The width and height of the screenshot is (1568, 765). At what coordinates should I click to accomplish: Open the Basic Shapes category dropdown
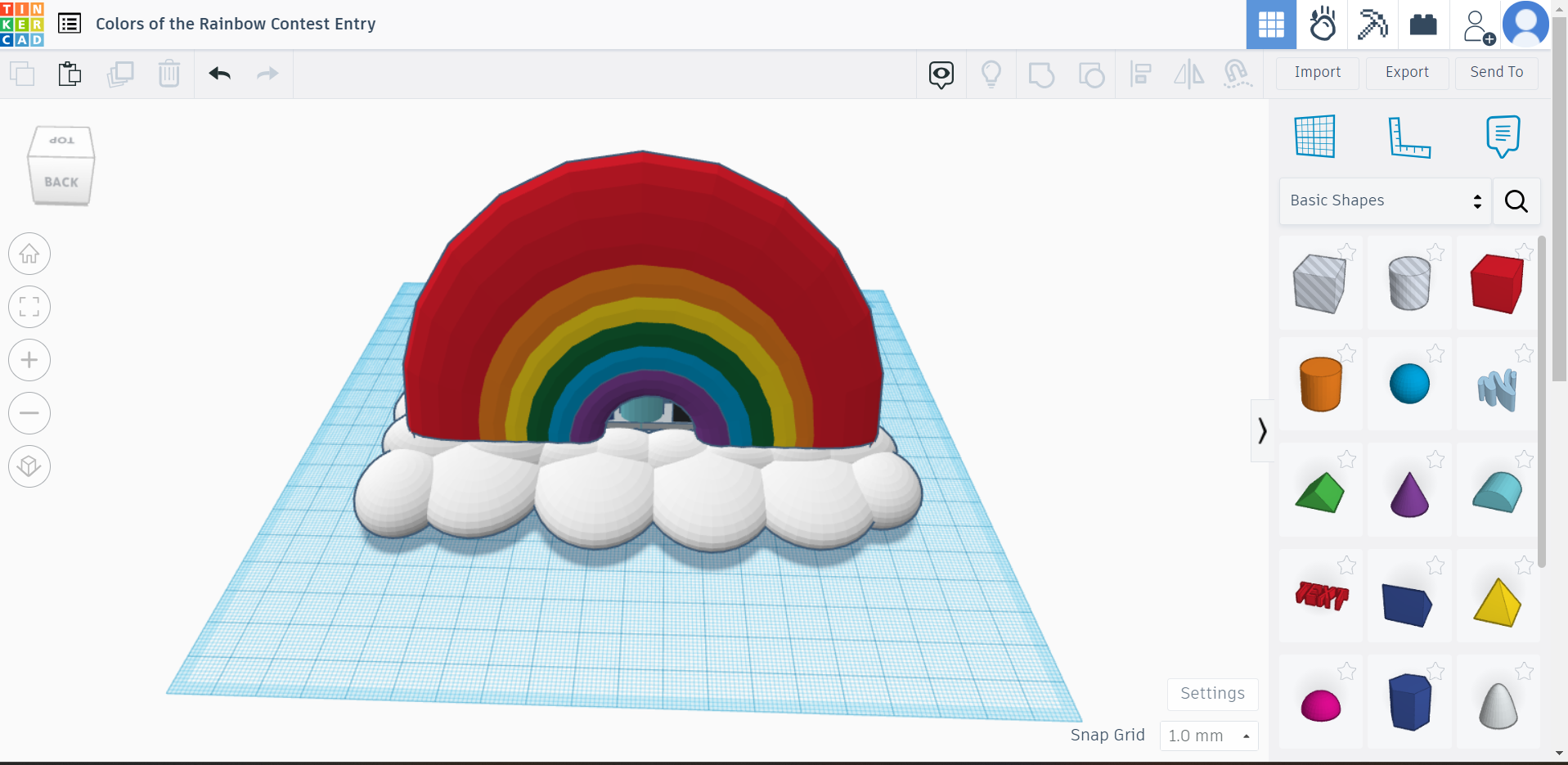[1383, 200]
